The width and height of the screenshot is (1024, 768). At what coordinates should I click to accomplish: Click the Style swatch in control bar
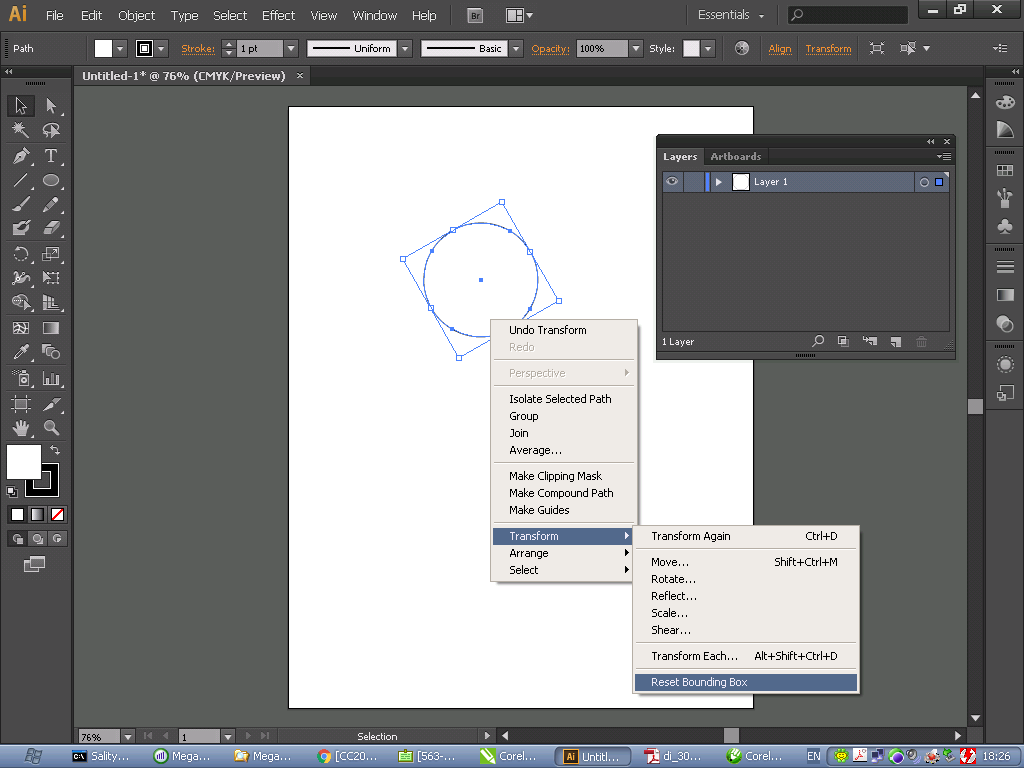click(x=691, y=48)
